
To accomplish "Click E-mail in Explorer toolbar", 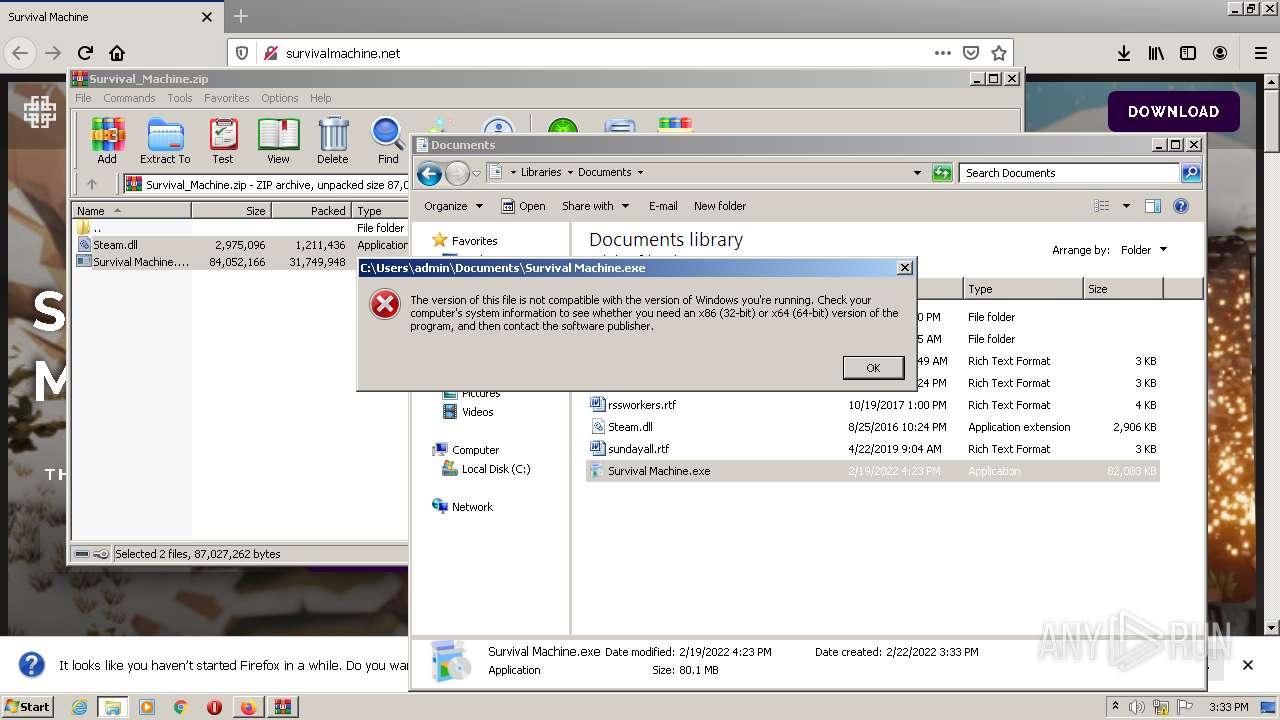I will point(663,206).
